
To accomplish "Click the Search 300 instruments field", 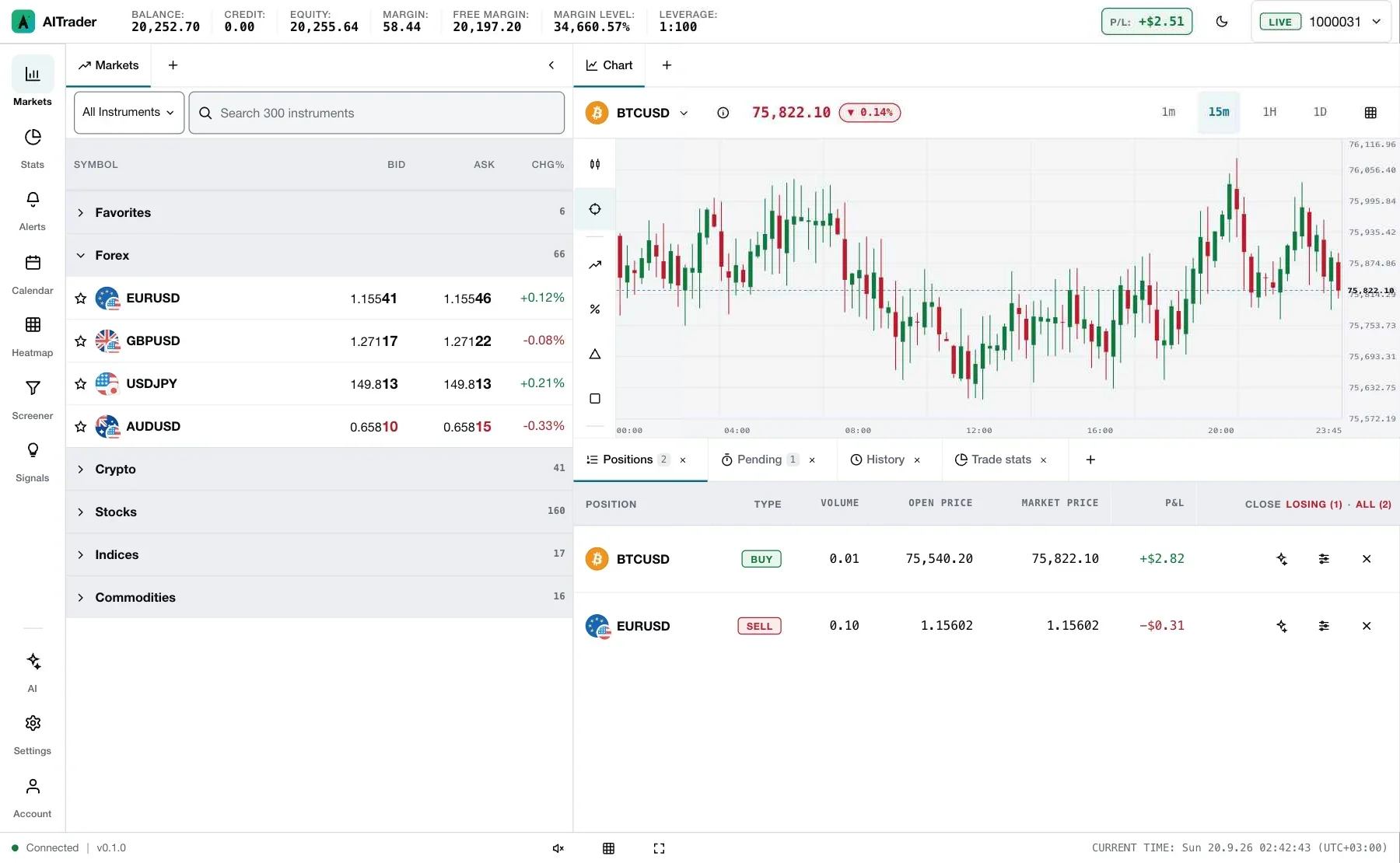I will (x=376, y=113).
